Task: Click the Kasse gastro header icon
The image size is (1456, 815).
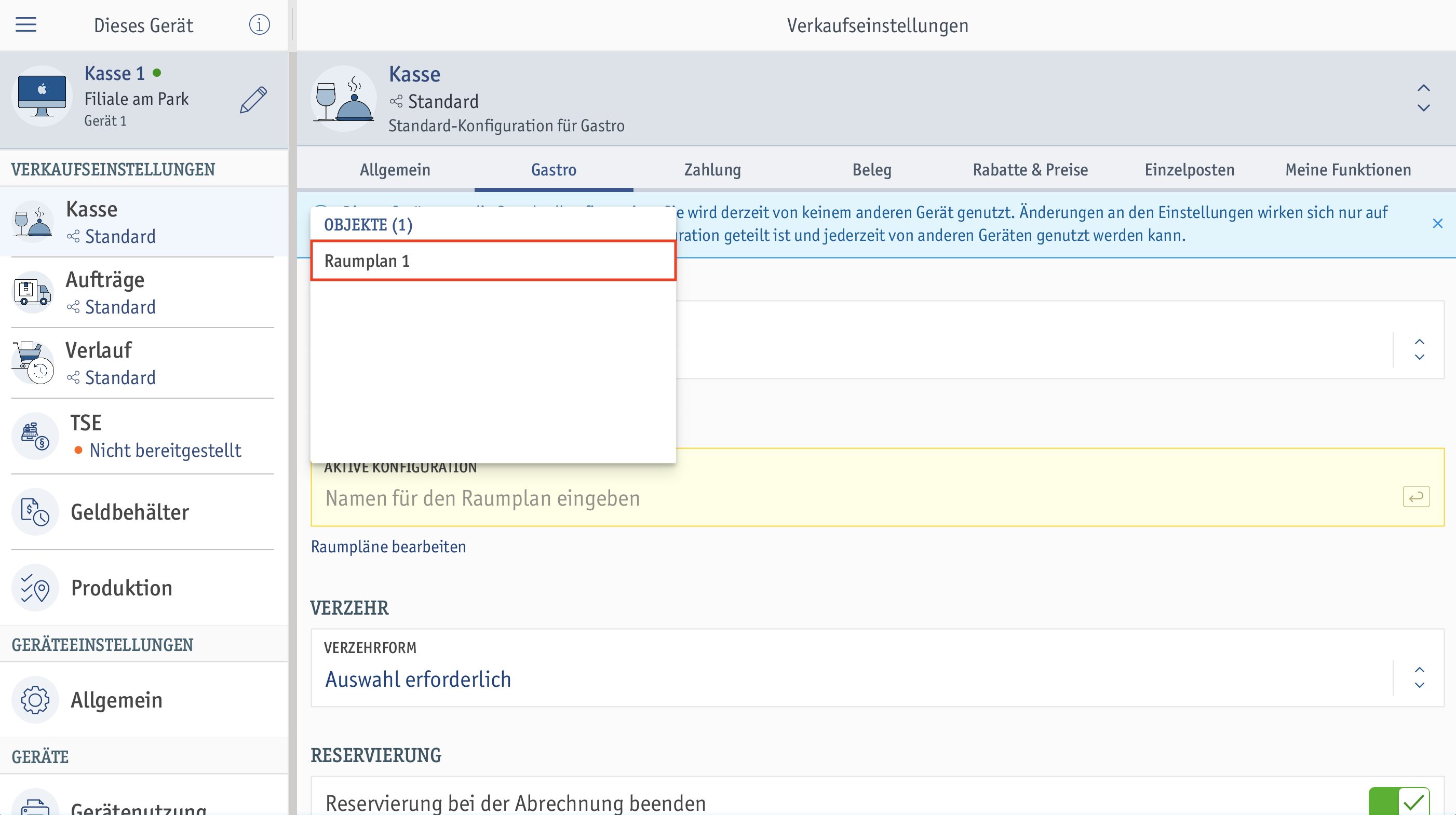Action: click(344, 99)
